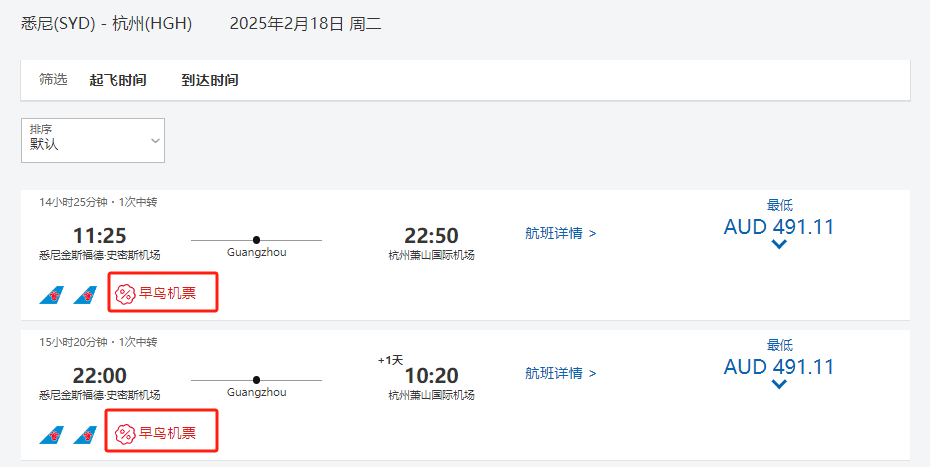930x467 pixels.
Task: Click the 22:50 arrival time
Action: [431, 236]
